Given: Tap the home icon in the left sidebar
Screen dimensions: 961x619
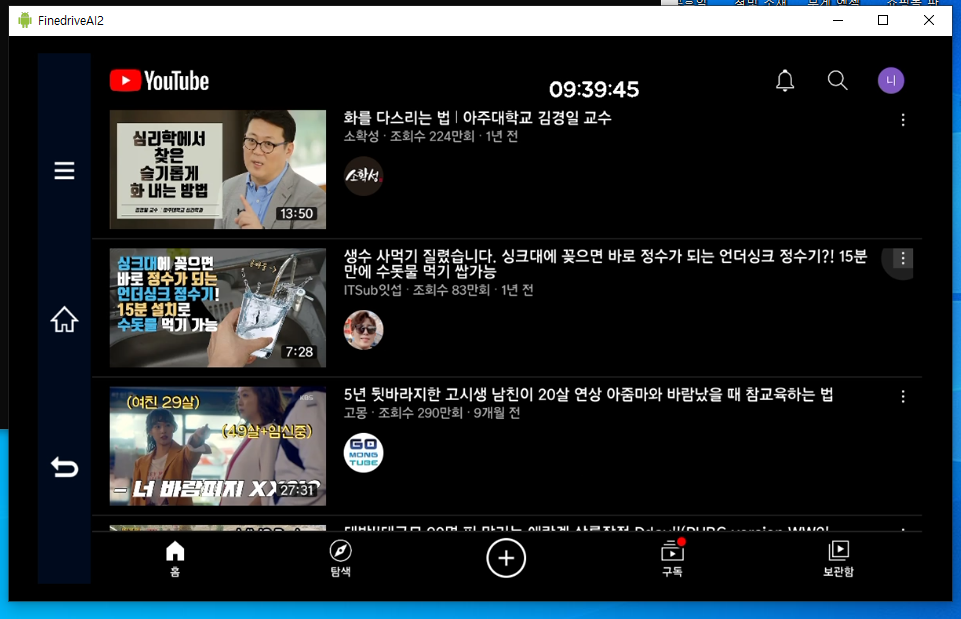Looking at the screenshot, I should pyautogui.click(x=64, y=319).
